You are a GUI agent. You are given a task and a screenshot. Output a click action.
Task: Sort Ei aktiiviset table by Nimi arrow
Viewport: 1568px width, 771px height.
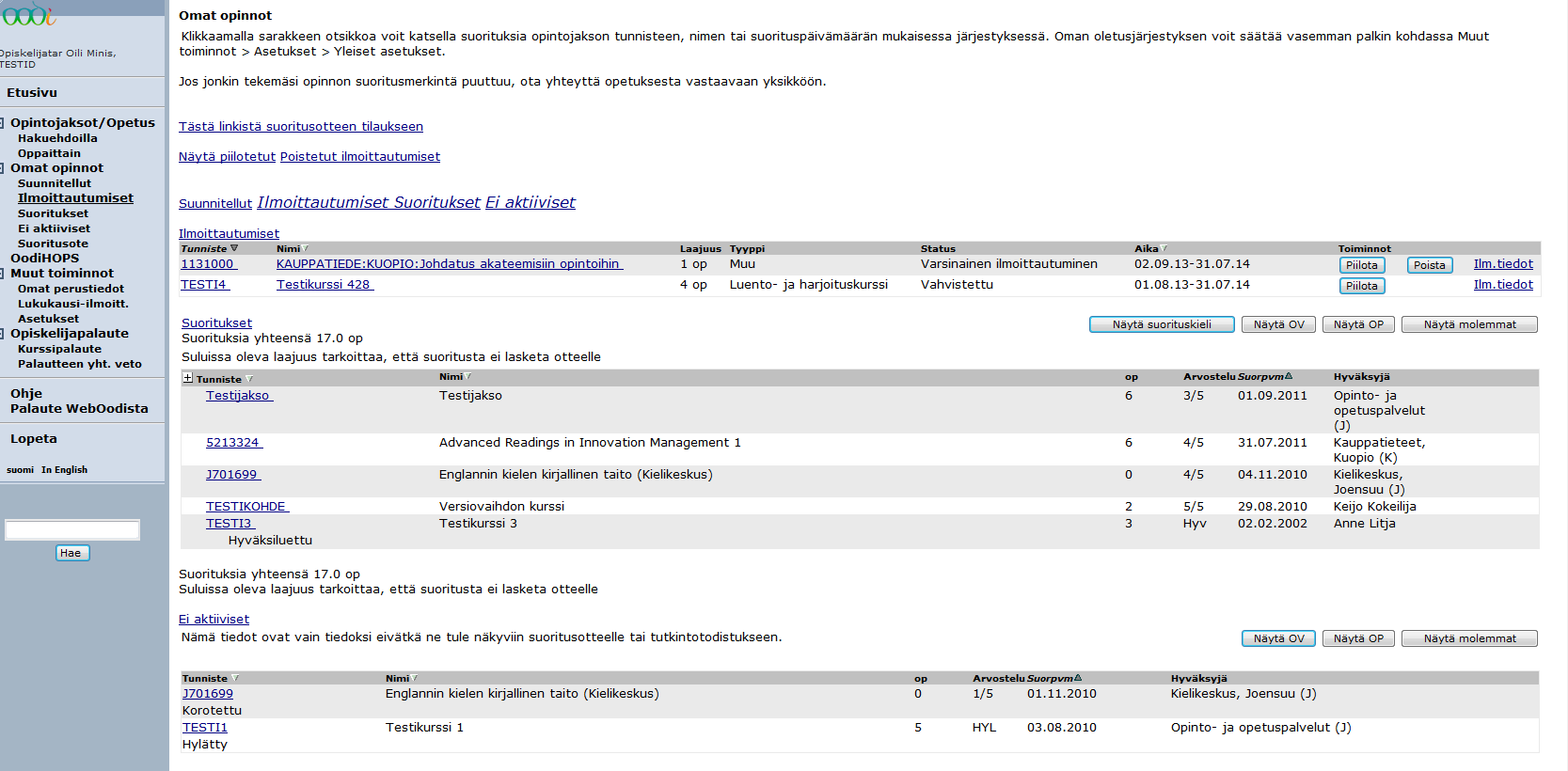tap(414, 678)
